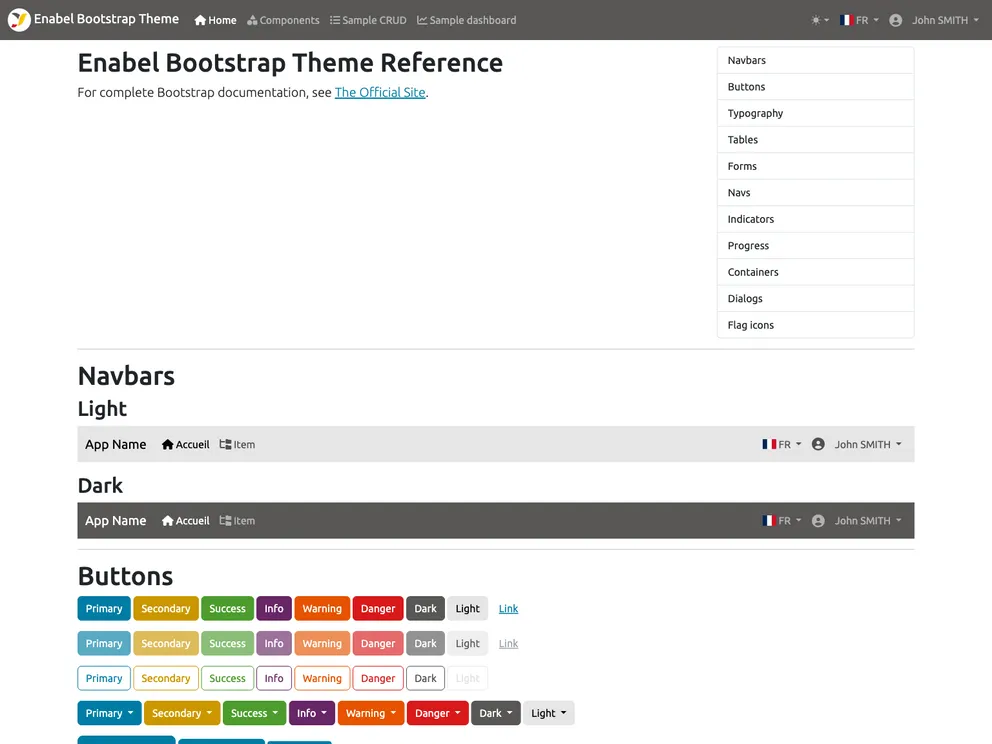Expand the Primary dropdown button
The height and width of the screenshot is (744, 992).
[109, 713]
